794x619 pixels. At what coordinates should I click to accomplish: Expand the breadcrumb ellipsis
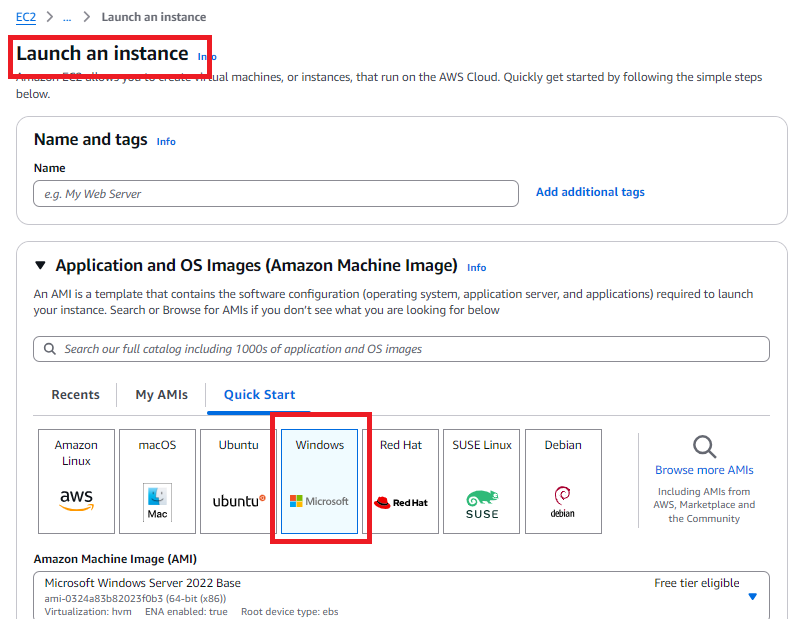click(x=67, y=17)
